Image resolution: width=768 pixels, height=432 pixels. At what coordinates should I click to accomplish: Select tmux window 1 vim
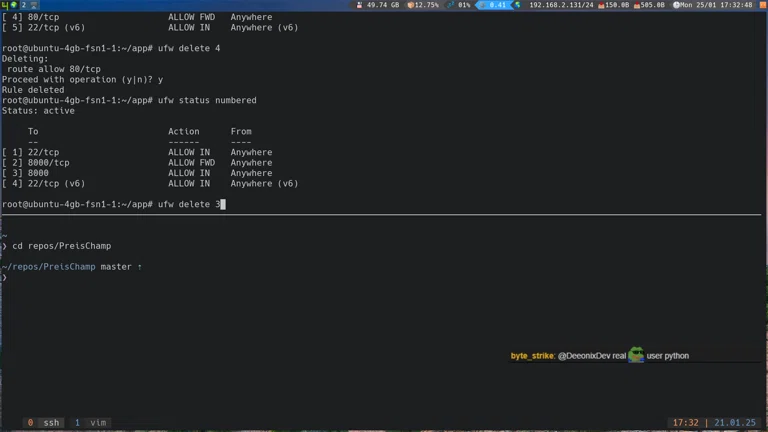tap(91, 423)
